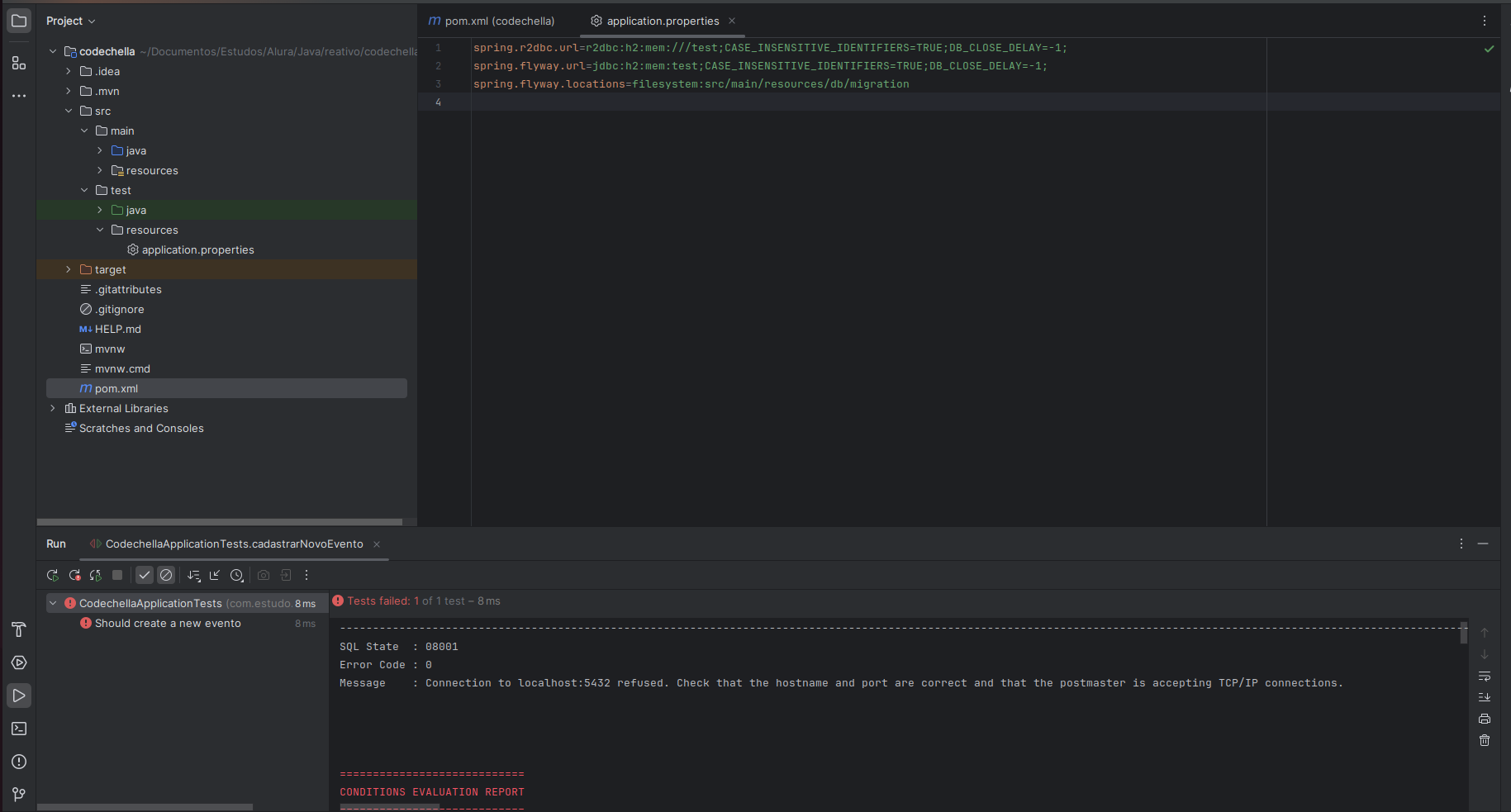Screen dimensions: 1511x812
Task: Open the Project tool window icon
Action: coord(19,21)
